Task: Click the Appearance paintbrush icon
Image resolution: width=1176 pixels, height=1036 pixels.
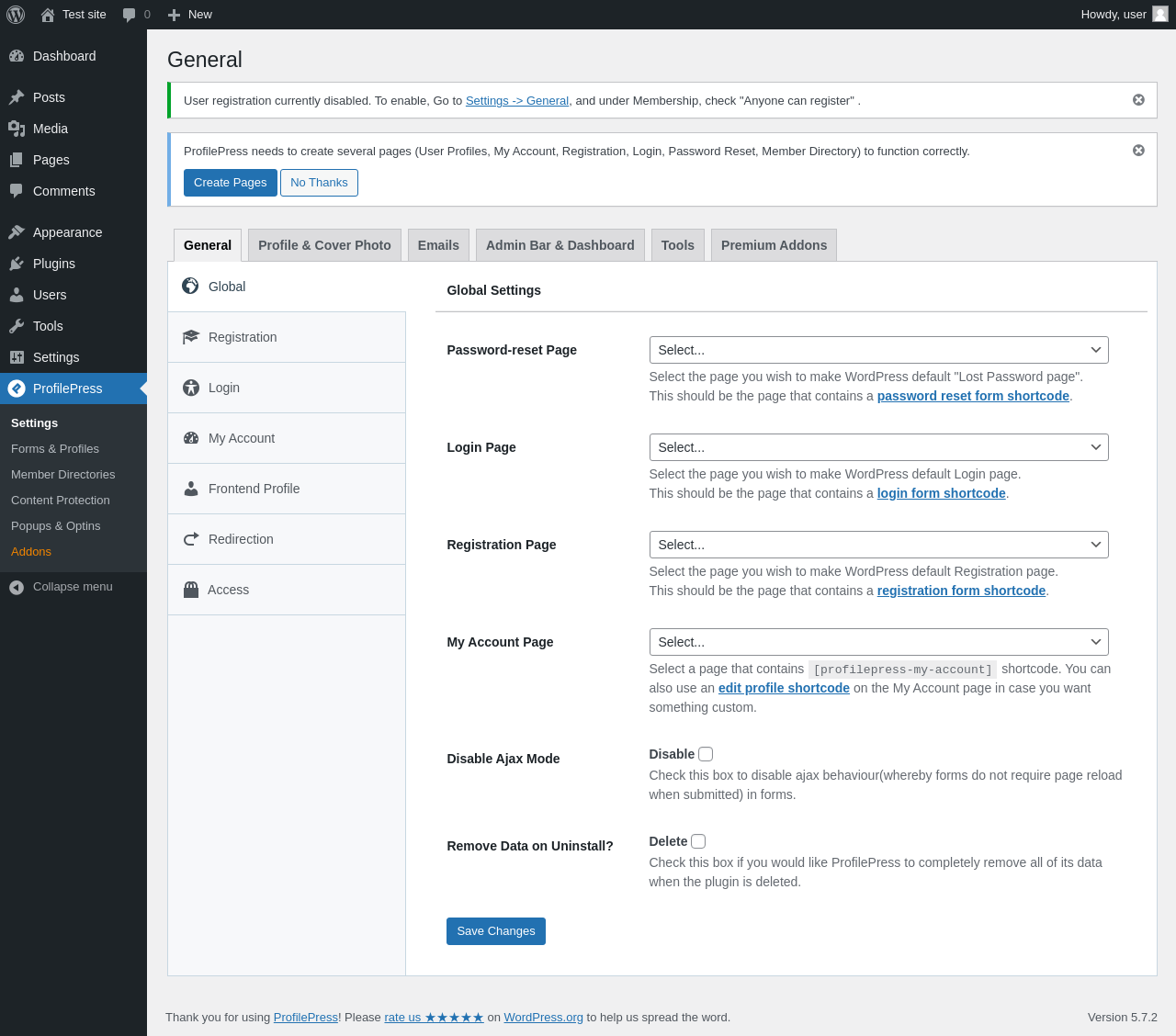Action: [17, 232]
